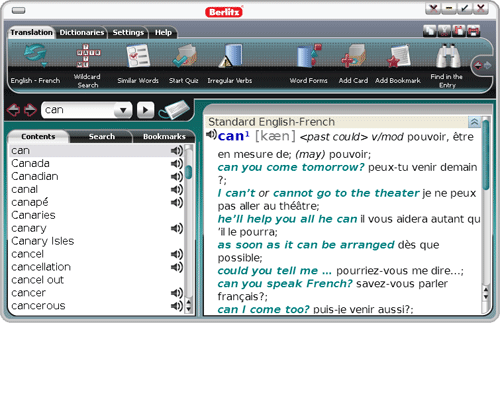Open Irregular Verbs reference

click(x=230, y=63)
